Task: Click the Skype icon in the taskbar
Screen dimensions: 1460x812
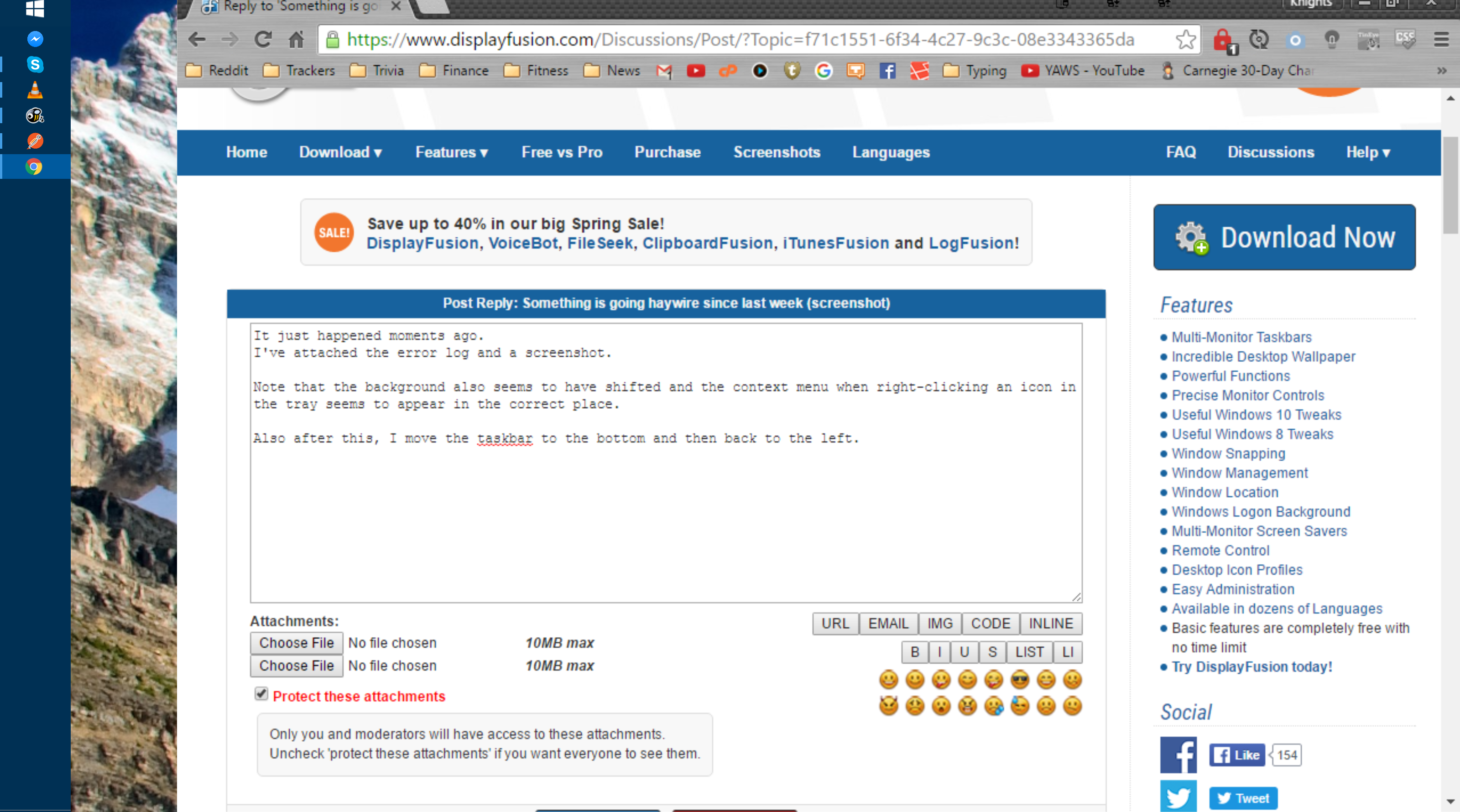Action: 35,65
